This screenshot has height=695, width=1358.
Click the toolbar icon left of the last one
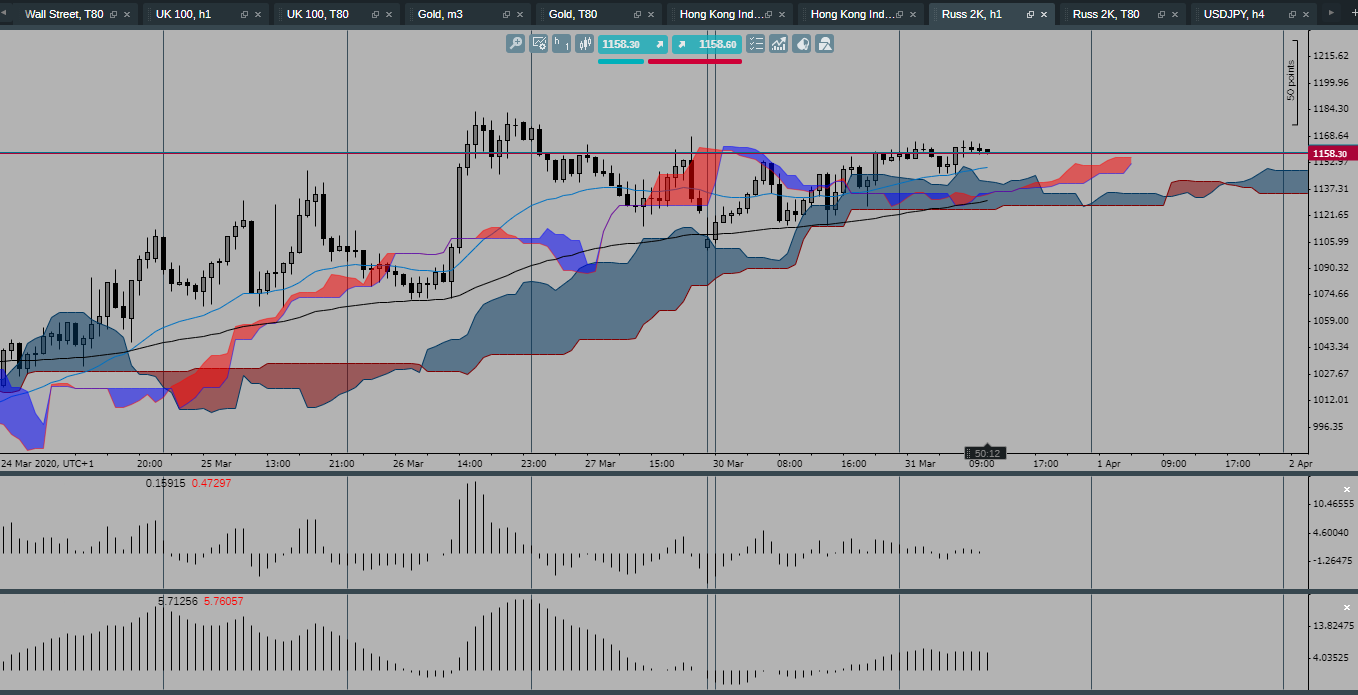[x=802, y=44]
